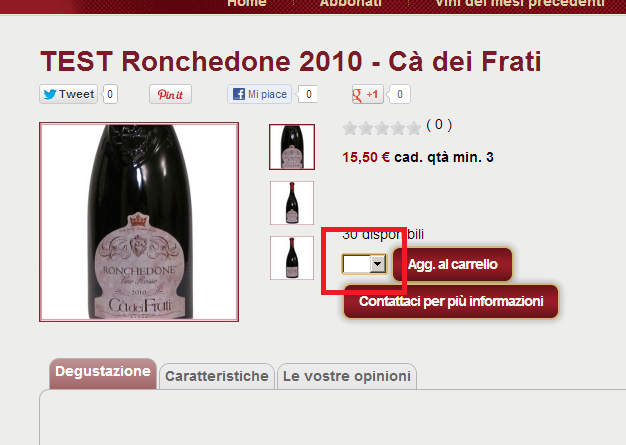The width and height of the screenshot is (626, 445).
Task: Select the first bottle close-up thumbnail
Action: pyautogui.click(x=292, y=147)
